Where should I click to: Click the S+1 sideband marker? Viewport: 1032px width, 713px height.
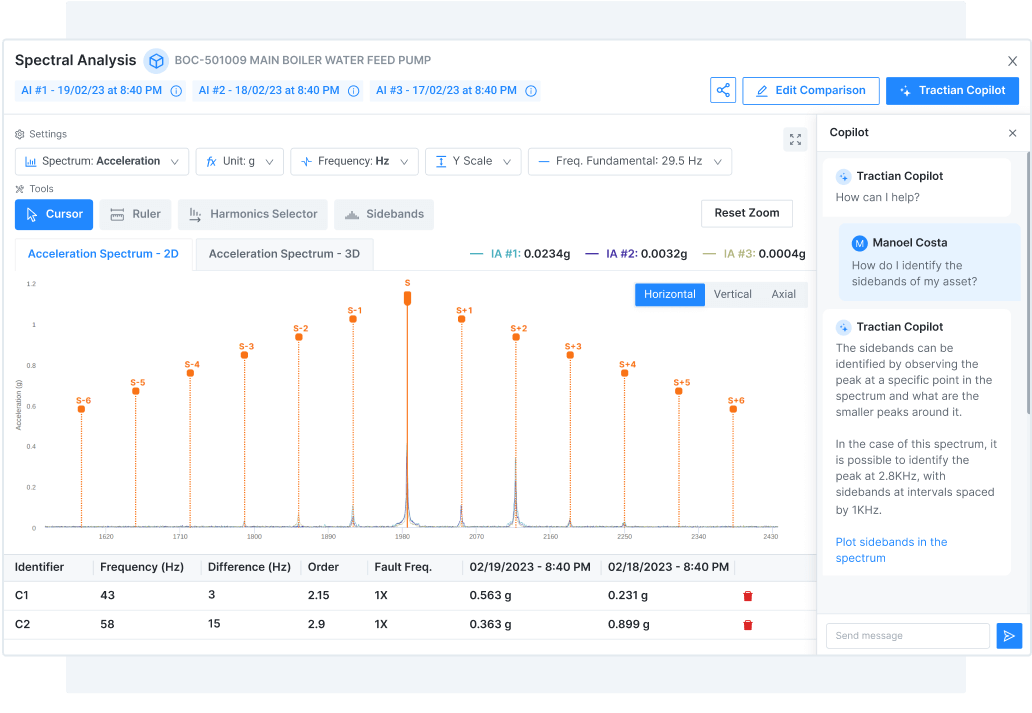[x=462, y=320]
